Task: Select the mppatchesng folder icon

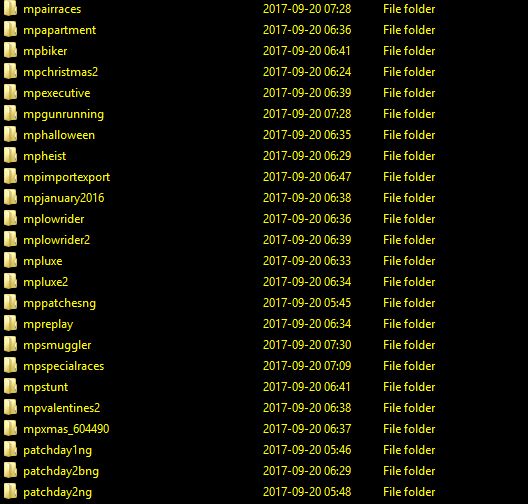Action: 10,303
